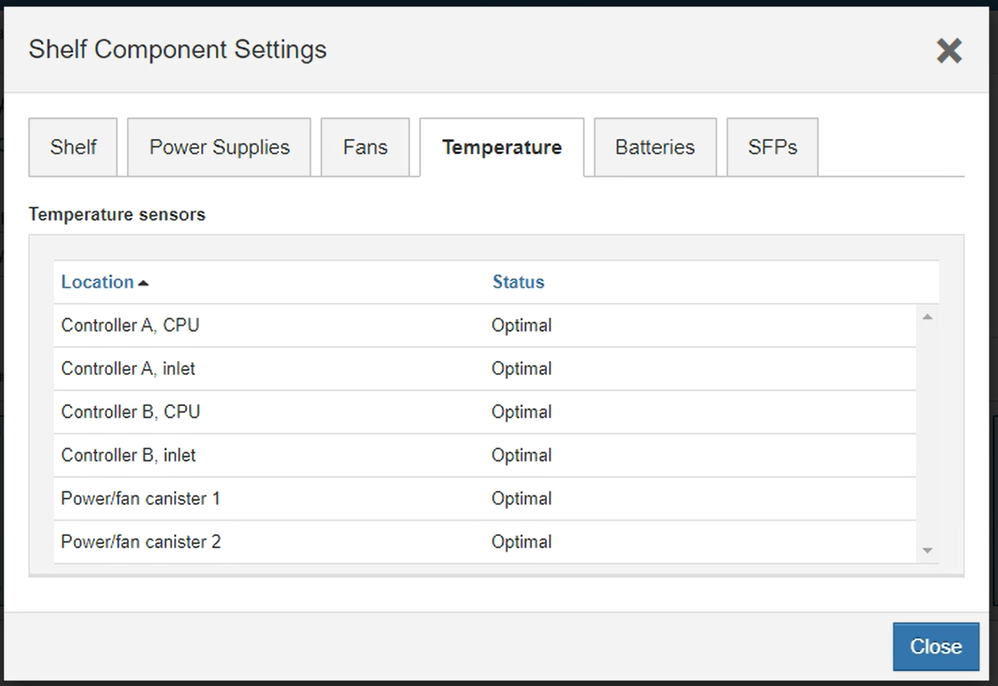
Task: Click Optimal status for Controller A, CPU
Action: [x=521, y=326]
